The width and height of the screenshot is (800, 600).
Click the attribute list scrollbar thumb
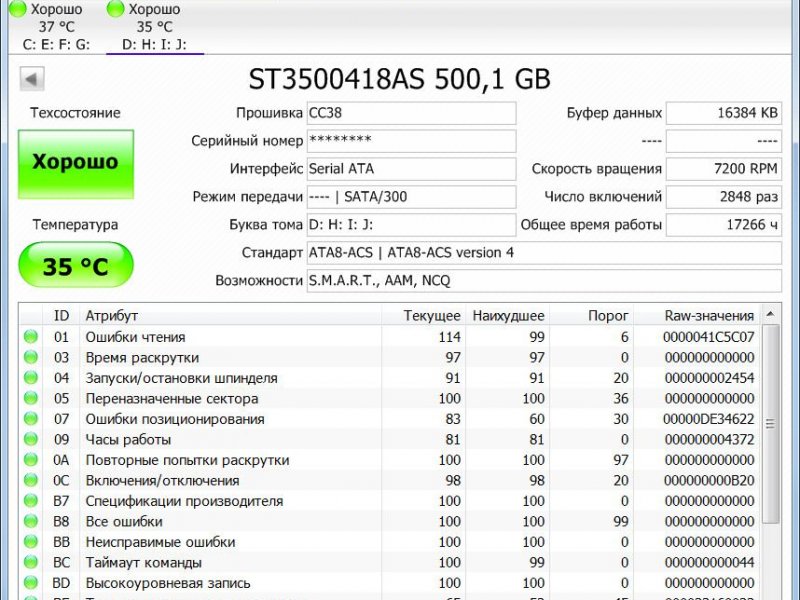coord(770,424)
